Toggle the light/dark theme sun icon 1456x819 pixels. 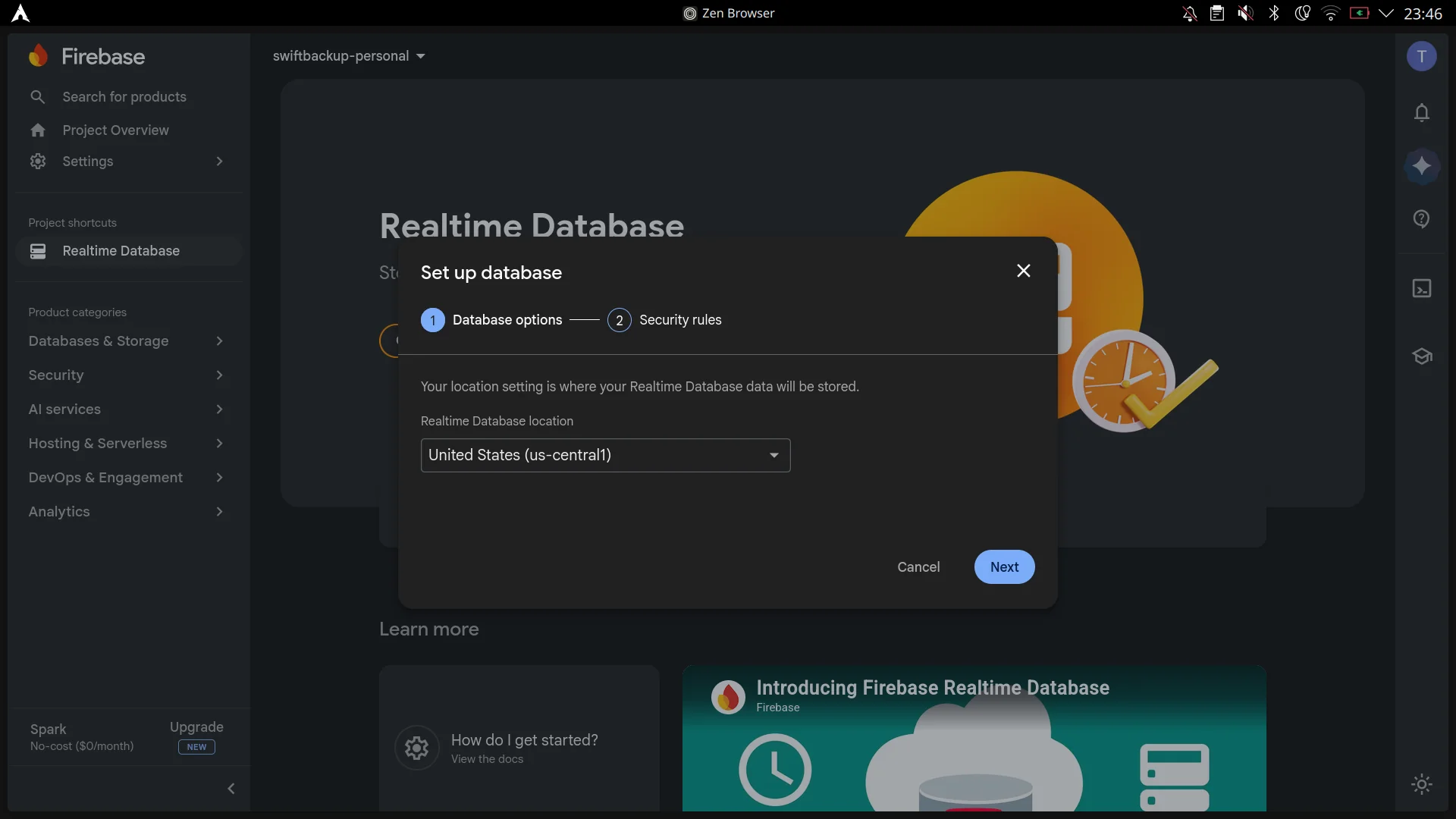pyautogui.click(x=1422, y=784)
